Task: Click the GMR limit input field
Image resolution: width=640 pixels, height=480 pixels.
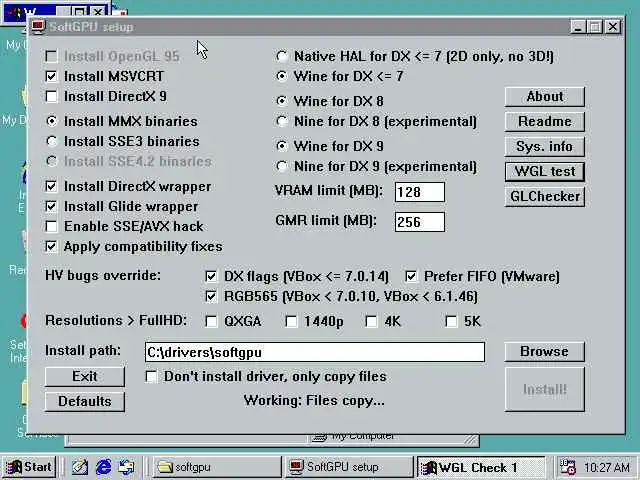Action: coord(420,222)
